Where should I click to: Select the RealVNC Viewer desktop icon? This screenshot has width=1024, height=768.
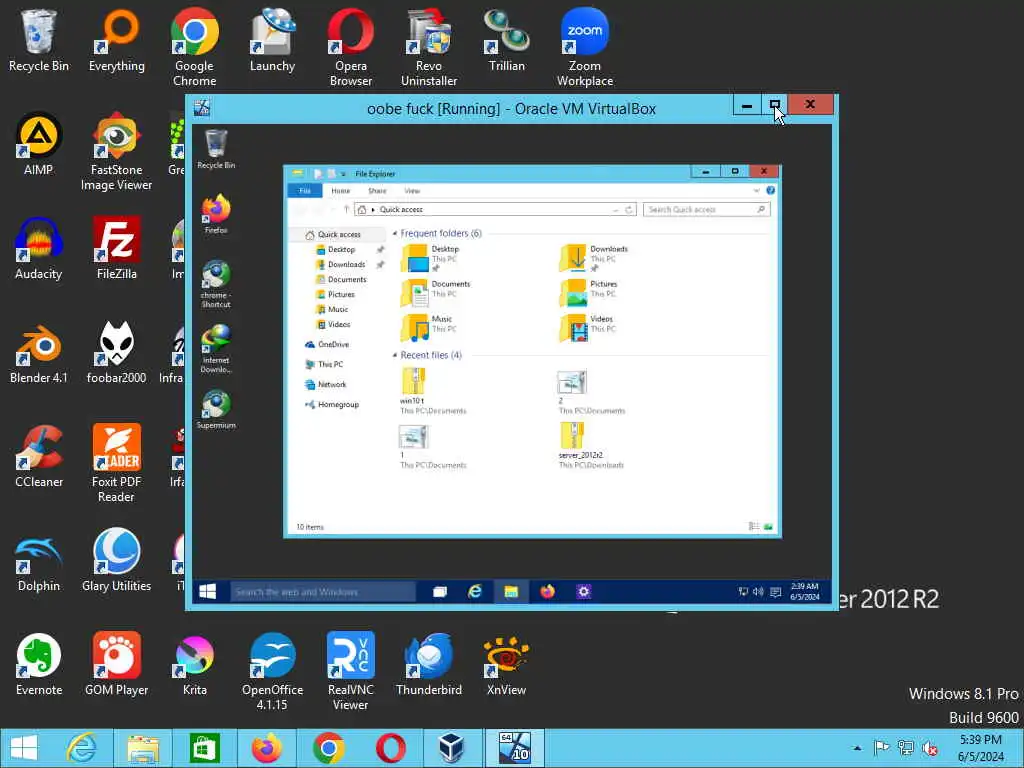351,672
